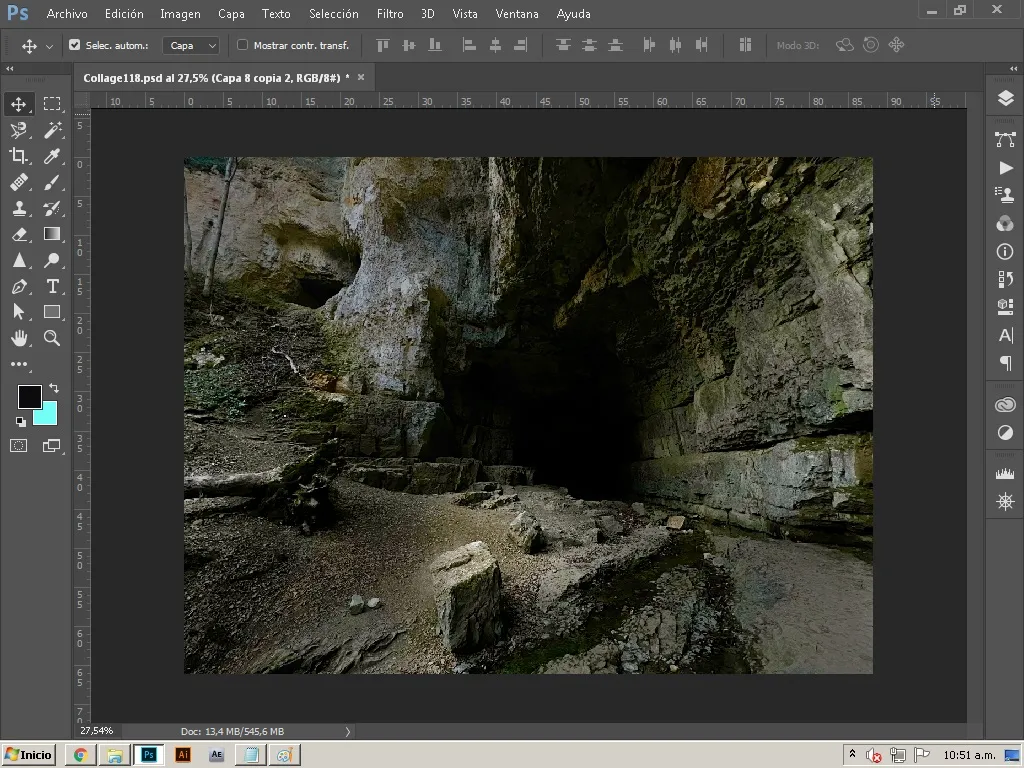Select the Zoom magnifier tool
1024x768 pixels.
(x=52, y=338)
